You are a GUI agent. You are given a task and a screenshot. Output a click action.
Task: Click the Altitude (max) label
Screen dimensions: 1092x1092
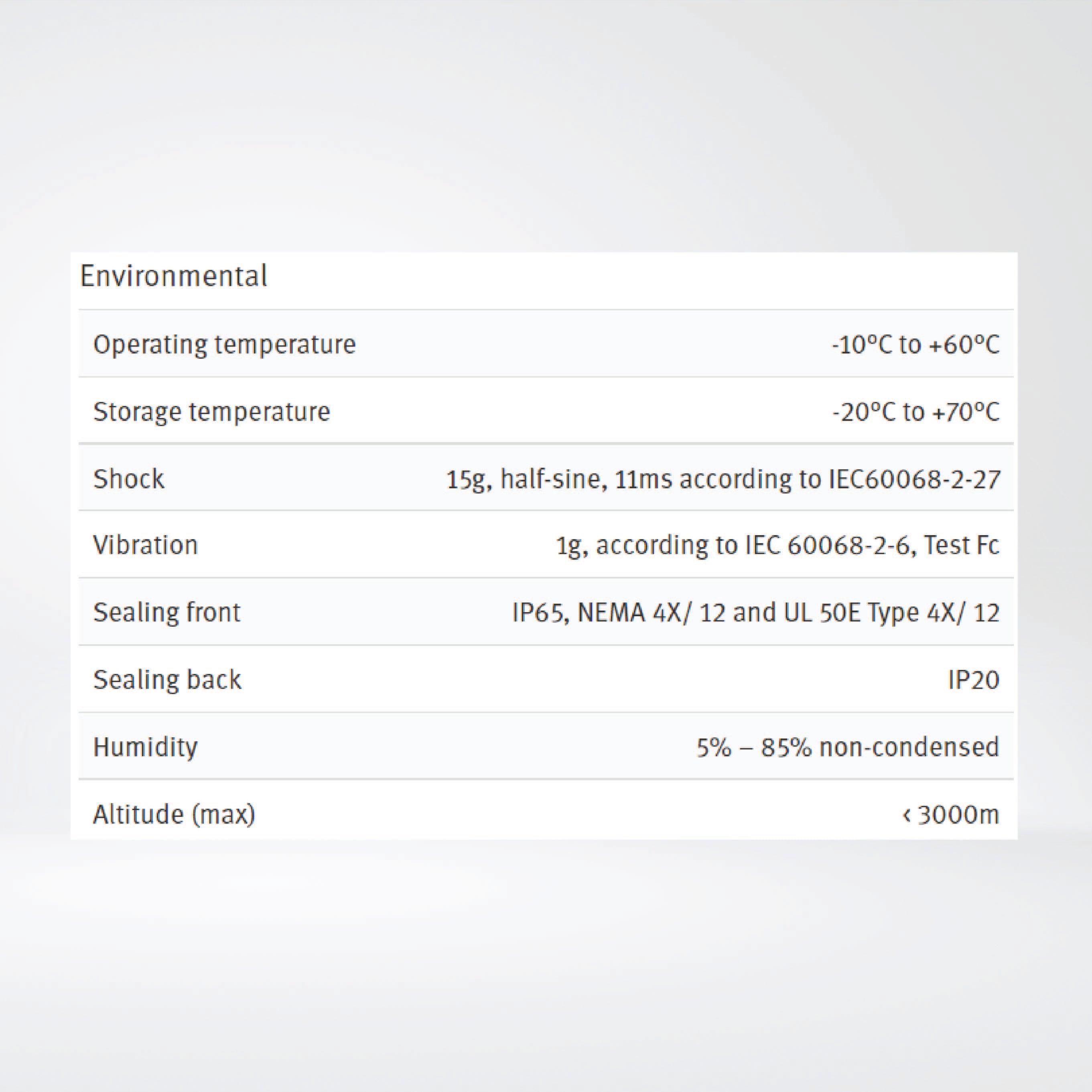click(174, 814)
